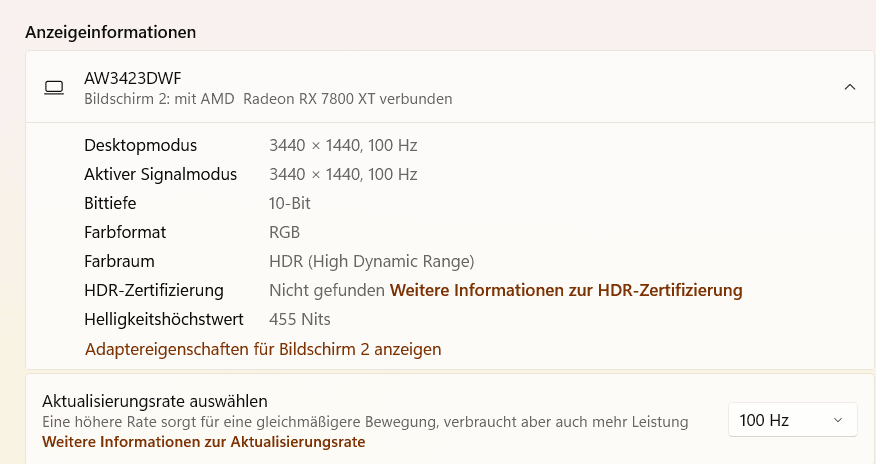
Task: Click the Anzeigeinformationen heading
Action: tap(110, 32)
